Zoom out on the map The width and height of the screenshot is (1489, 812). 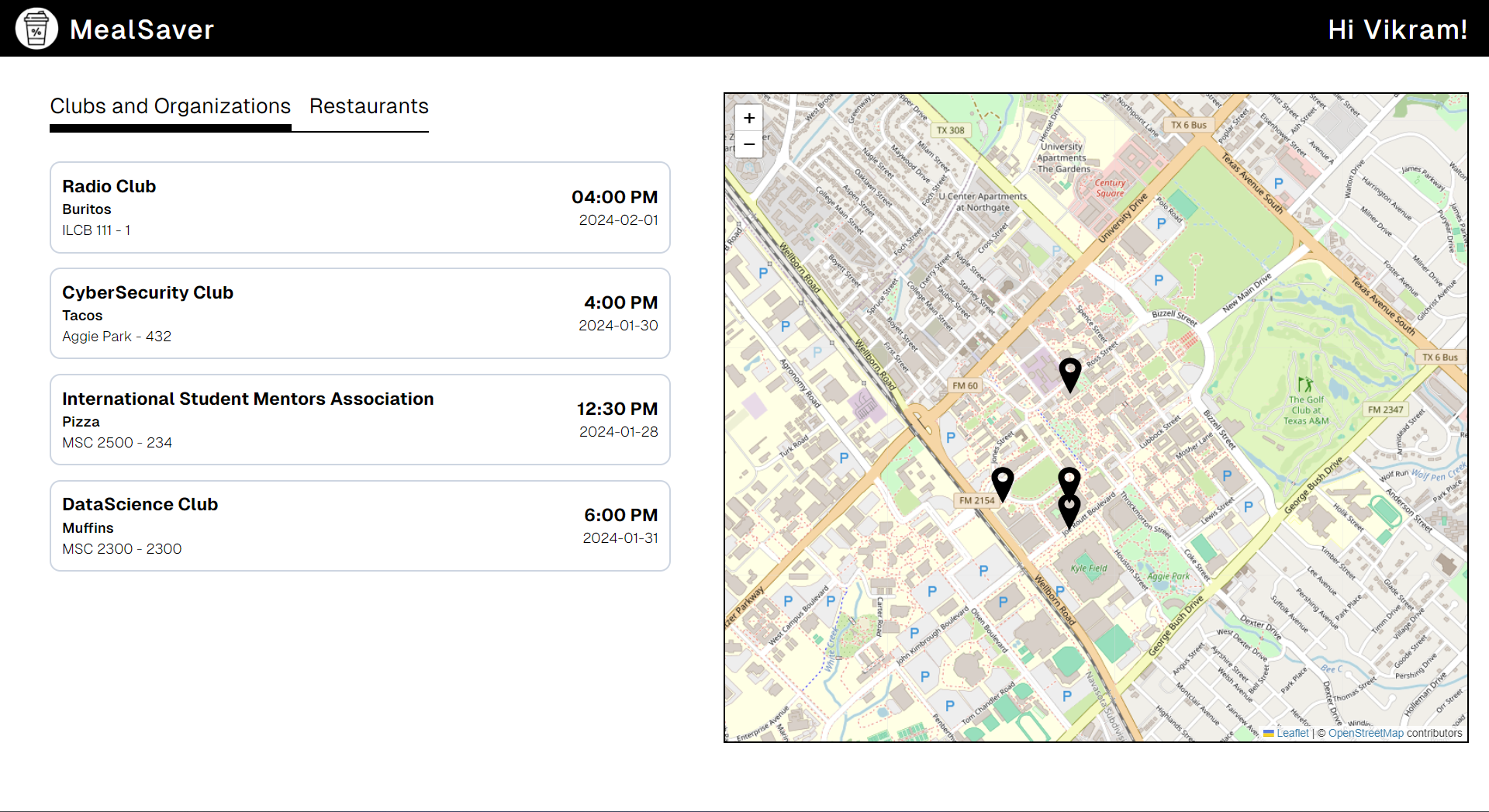point(749,144)
